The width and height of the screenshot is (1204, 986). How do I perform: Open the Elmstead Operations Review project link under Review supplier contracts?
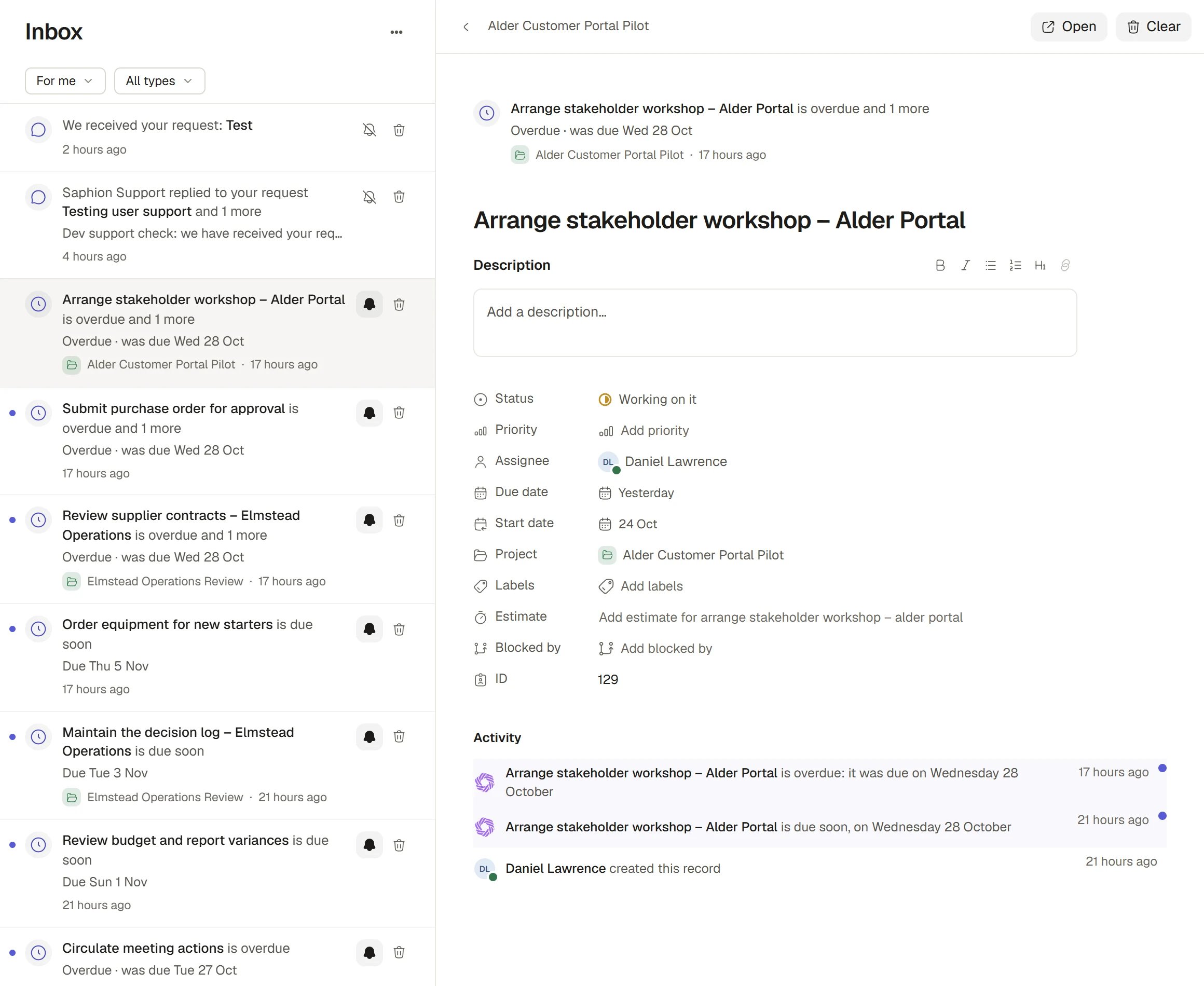click(x=153, y=581)
